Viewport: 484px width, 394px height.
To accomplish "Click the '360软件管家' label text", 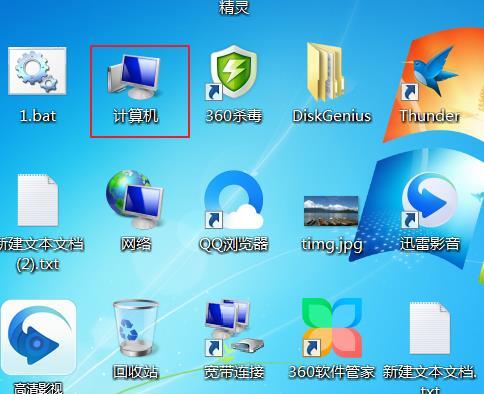I will point(332,372).
